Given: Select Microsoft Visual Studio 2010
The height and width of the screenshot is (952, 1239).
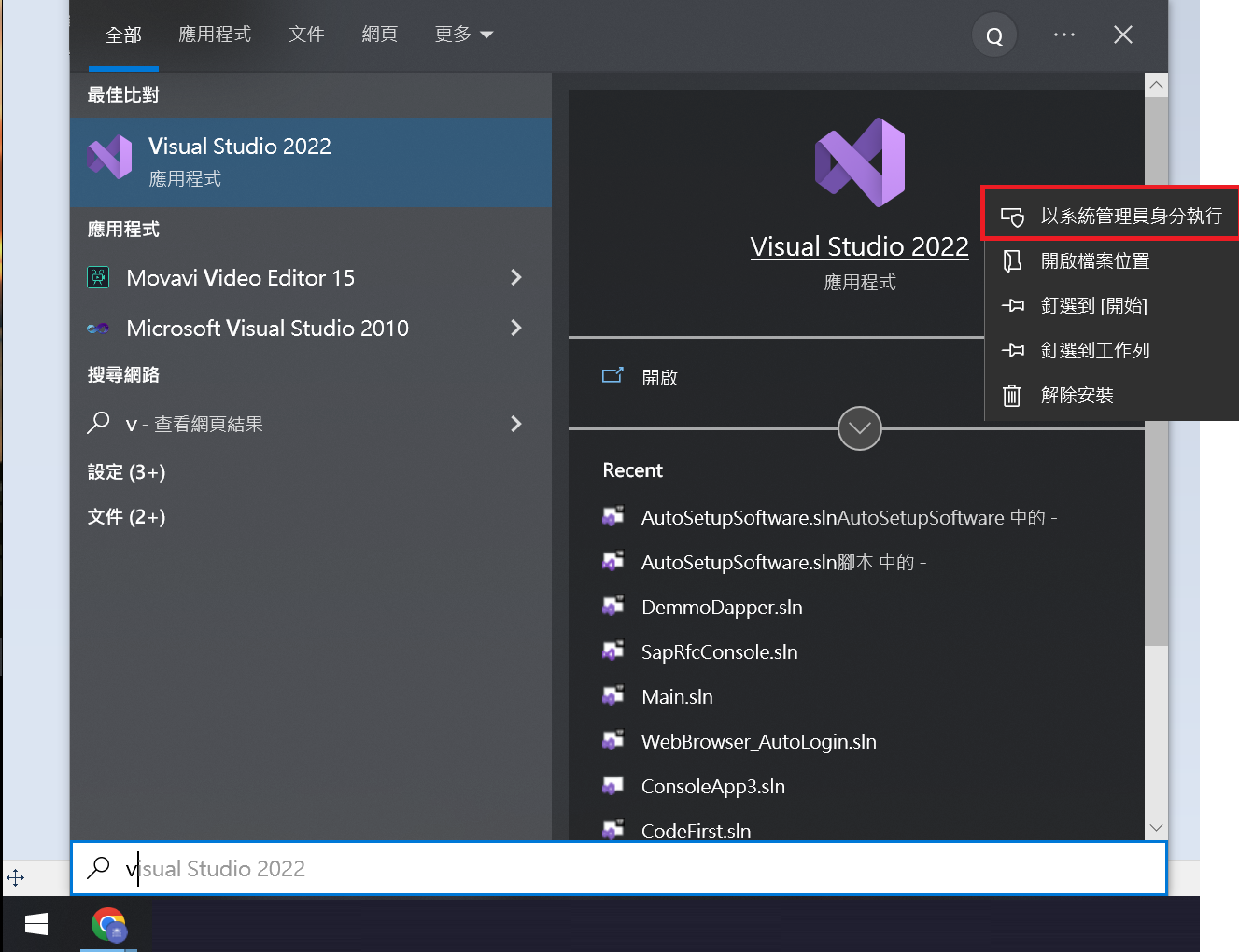Looking at the screenshot, I should [267, 328].
